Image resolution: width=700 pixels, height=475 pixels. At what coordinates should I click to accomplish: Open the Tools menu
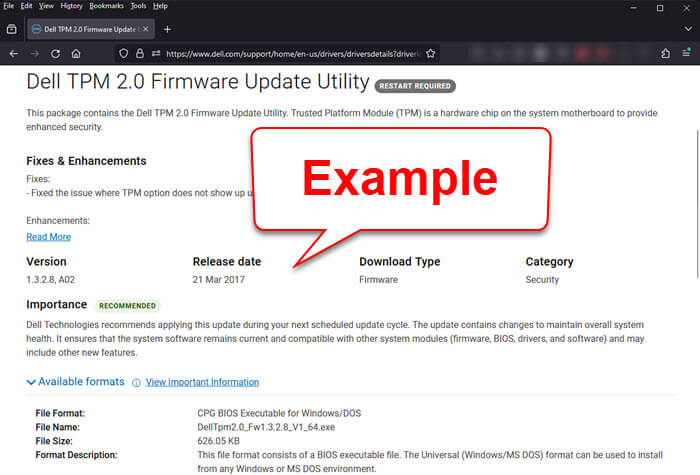(138, 6)
